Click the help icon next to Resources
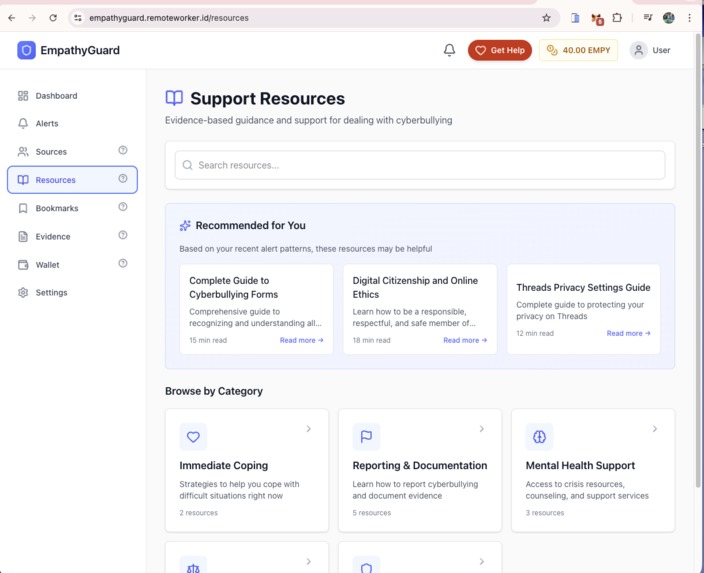The image size is (704, 573). 123,178
